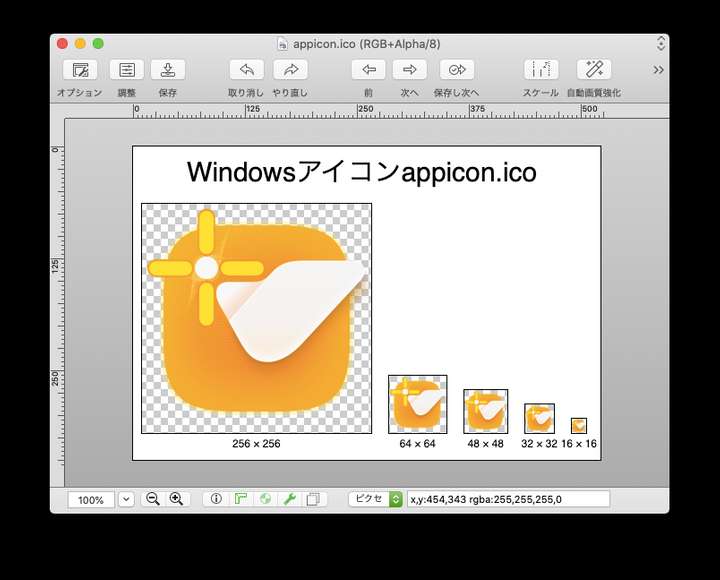Select the 48 × 48 icon preview
Viewport: 720px width, 580px height.
pyautogui.click(x=485, y=411)
